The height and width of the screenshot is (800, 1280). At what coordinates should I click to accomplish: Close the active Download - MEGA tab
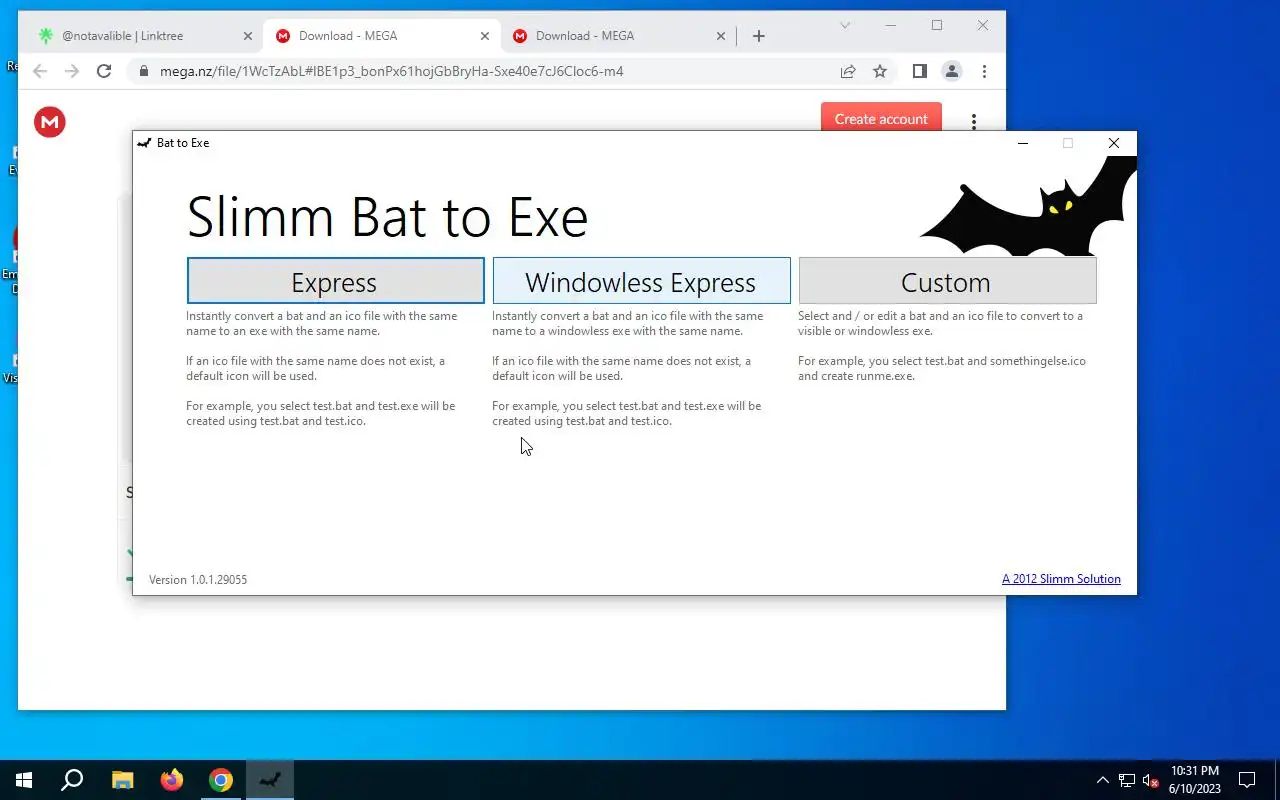(485, 36)
